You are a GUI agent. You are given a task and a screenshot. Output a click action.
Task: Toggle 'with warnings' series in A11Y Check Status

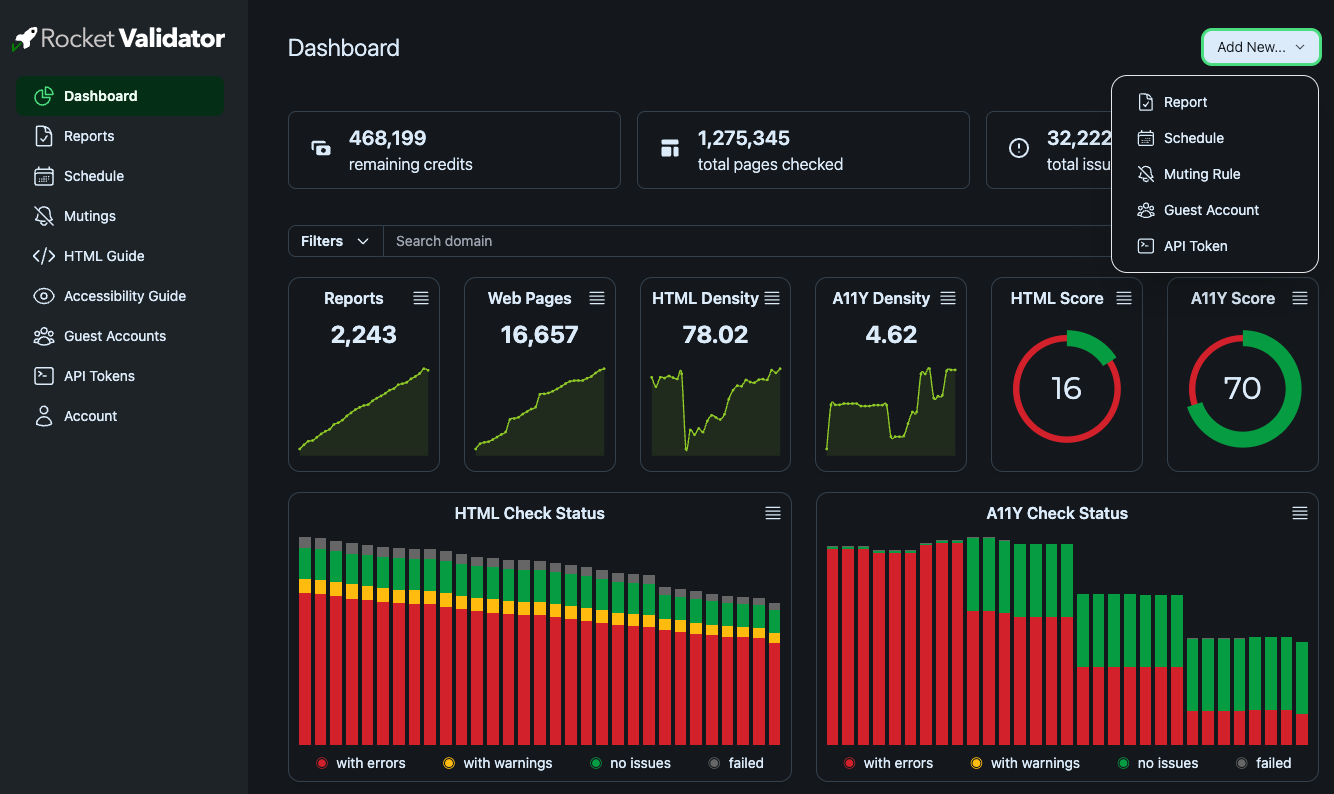point(1025,763)
